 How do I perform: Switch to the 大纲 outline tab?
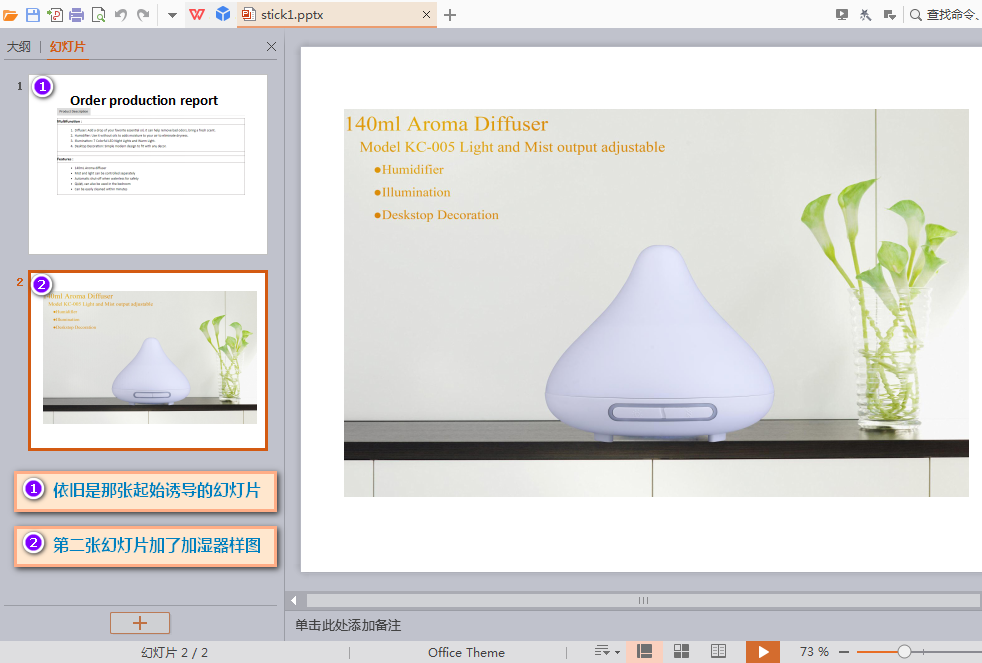click(19, 46)
